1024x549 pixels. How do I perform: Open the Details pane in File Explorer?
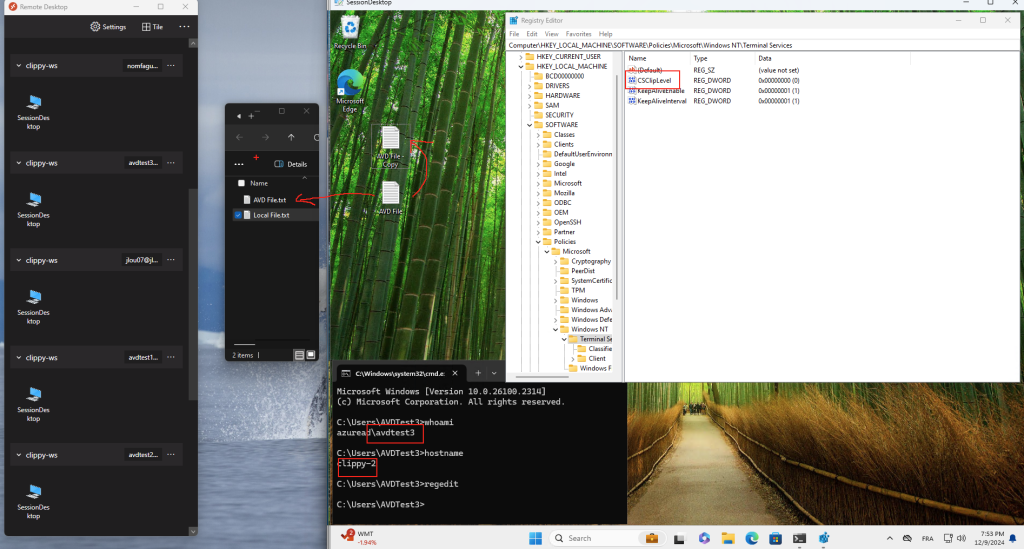(291, 164)
